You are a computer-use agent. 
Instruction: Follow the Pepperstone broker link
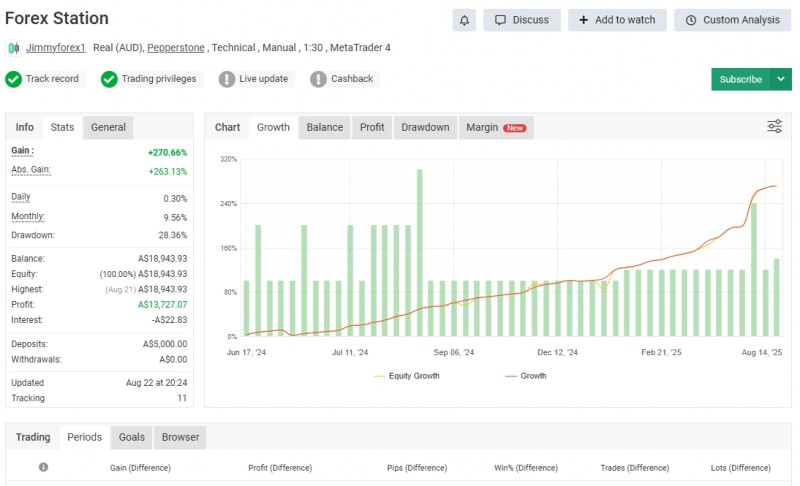coord(176,48)
